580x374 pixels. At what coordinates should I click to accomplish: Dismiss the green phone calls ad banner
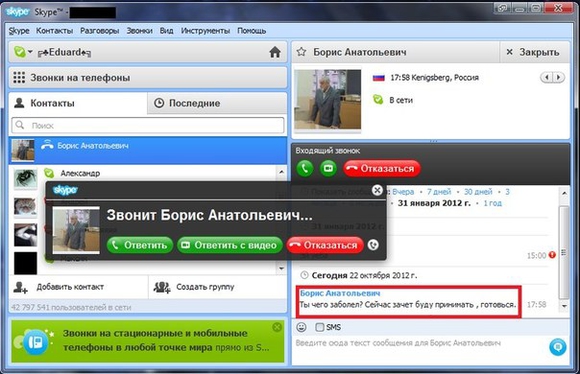click(x=277, y=327)
